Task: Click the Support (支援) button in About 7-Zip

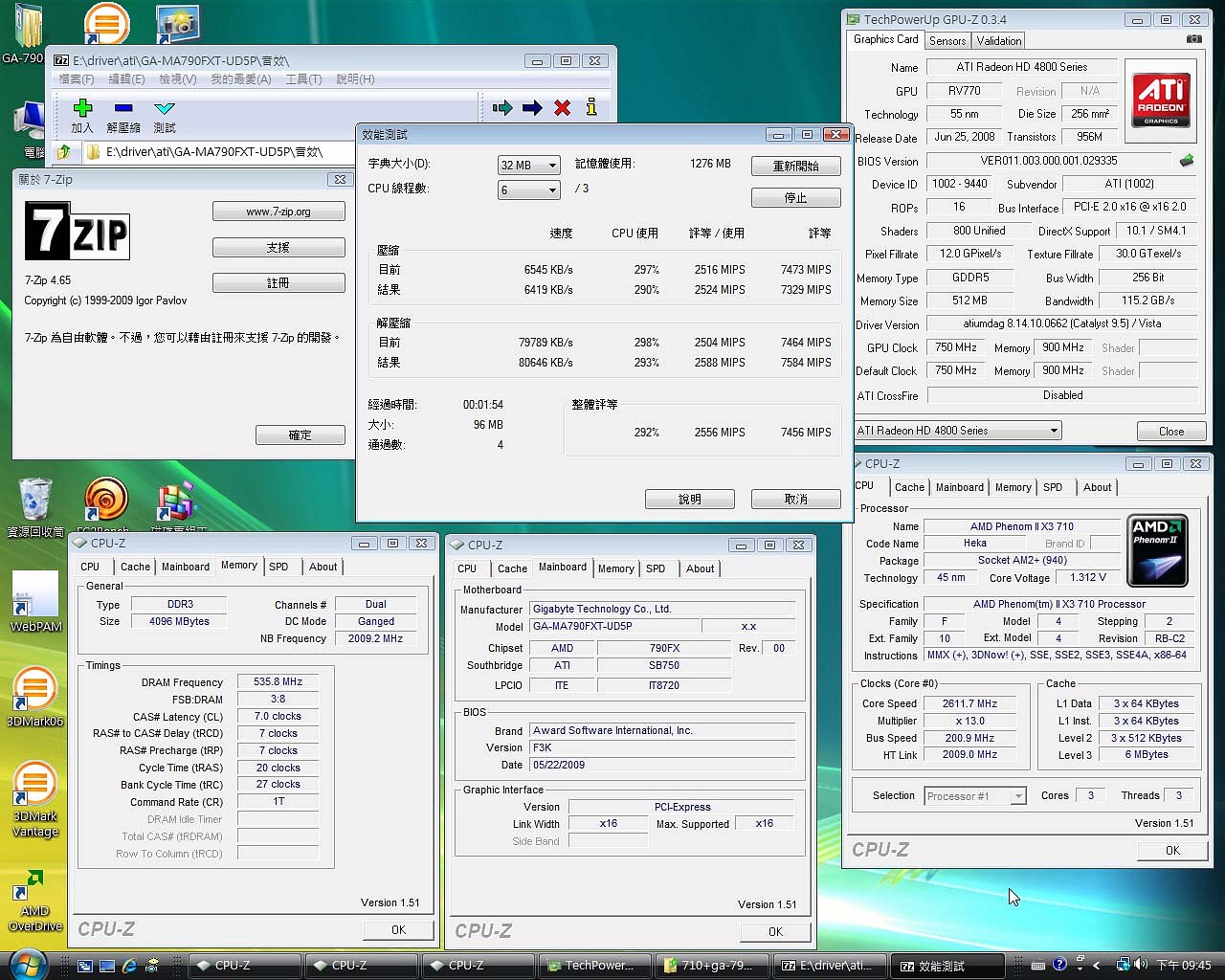Action: point(278,248)
